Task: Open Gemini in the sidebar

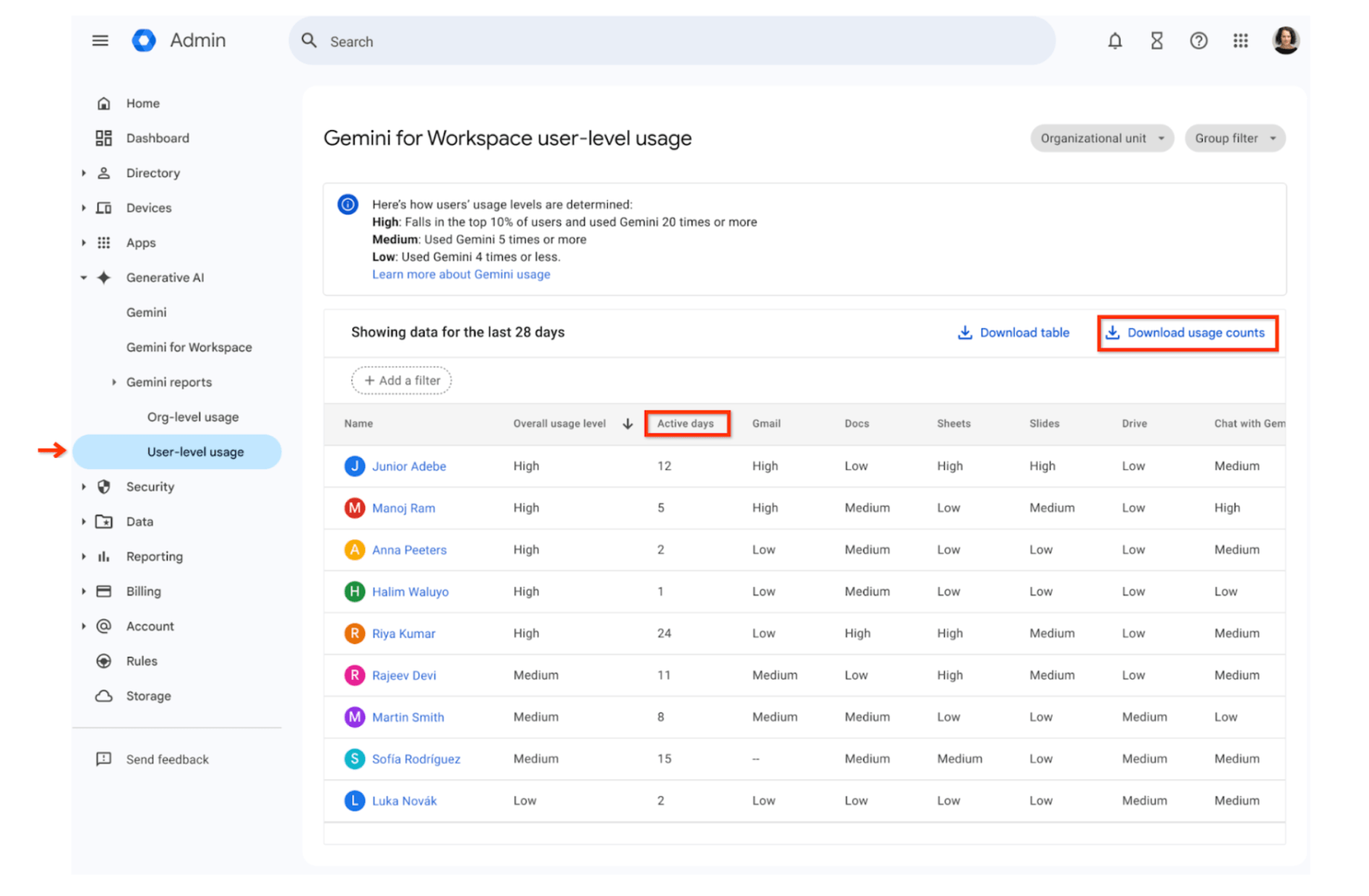Action: pos(146,312)
